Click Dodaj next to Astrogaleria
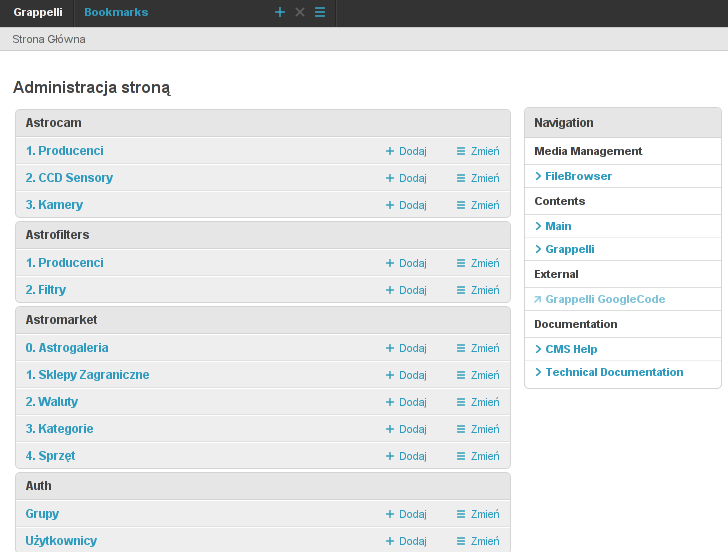Viewport: 728px width, 552px height. 406,348
